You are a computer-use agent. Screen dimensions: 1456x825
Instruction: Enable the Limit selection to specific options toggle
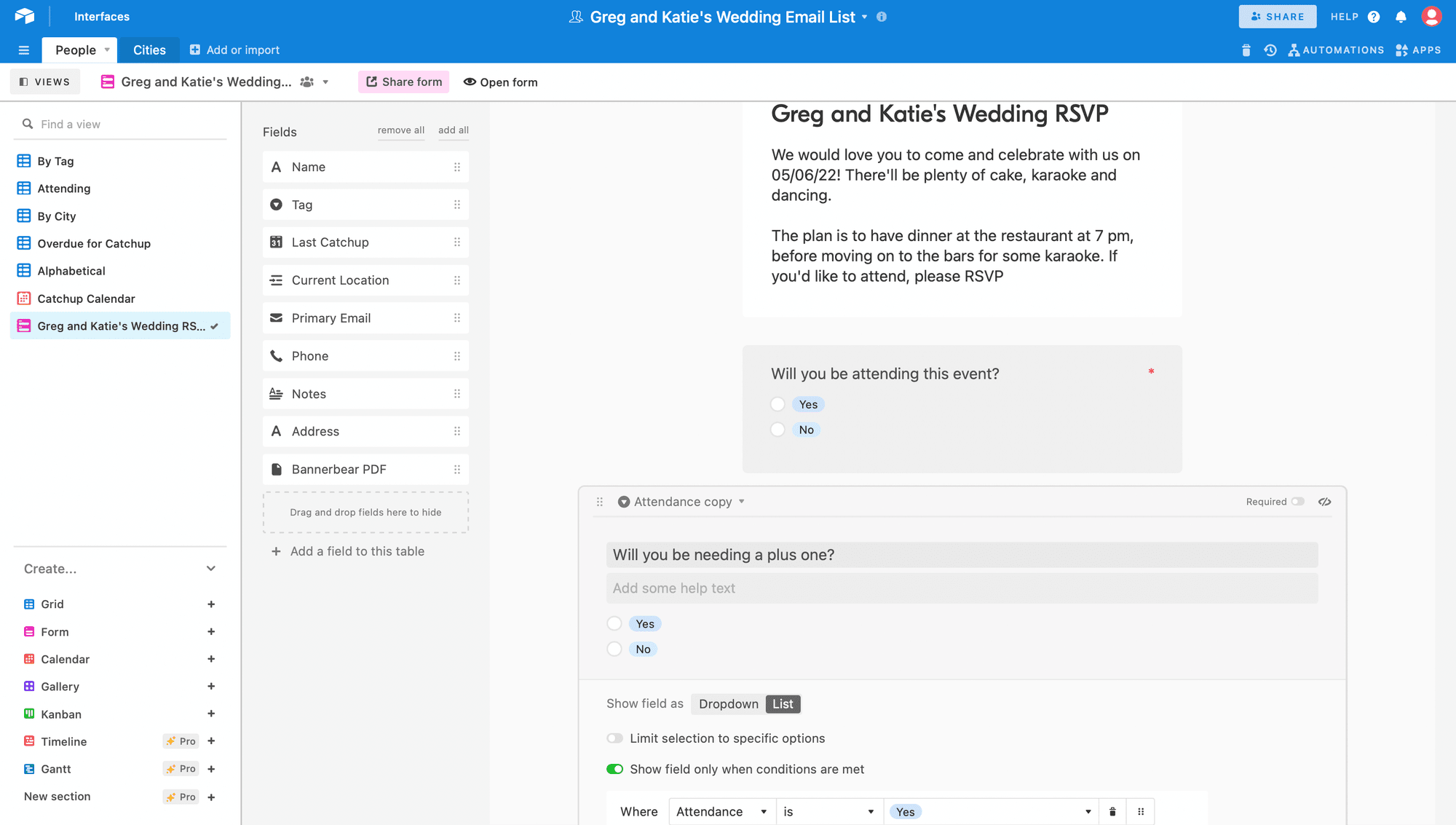614,738
